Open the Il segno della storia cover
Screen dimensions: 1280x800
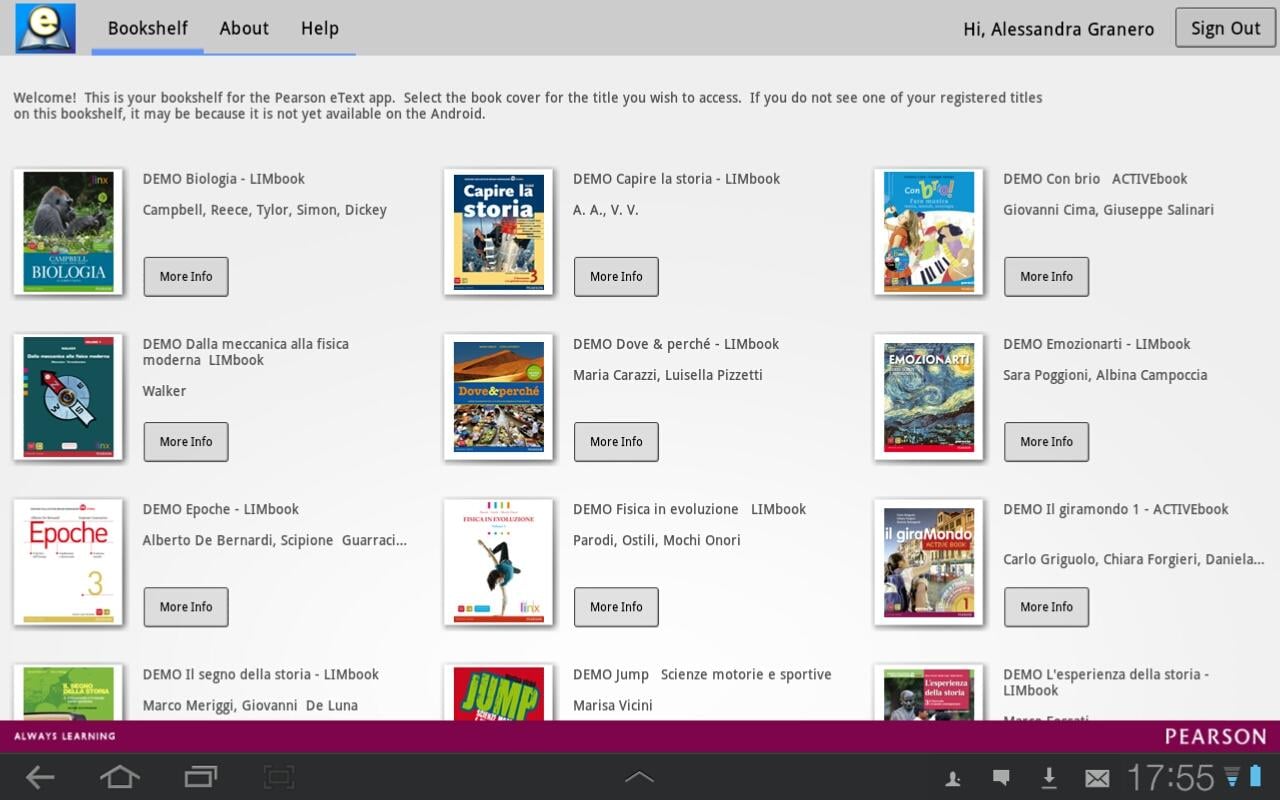click(x=68, y=692)
